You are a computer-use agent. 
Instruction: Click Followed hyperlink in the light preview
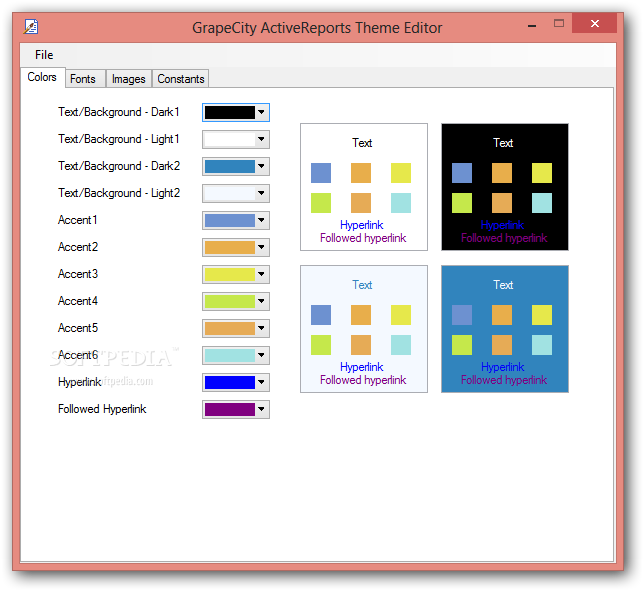[363, 380]
